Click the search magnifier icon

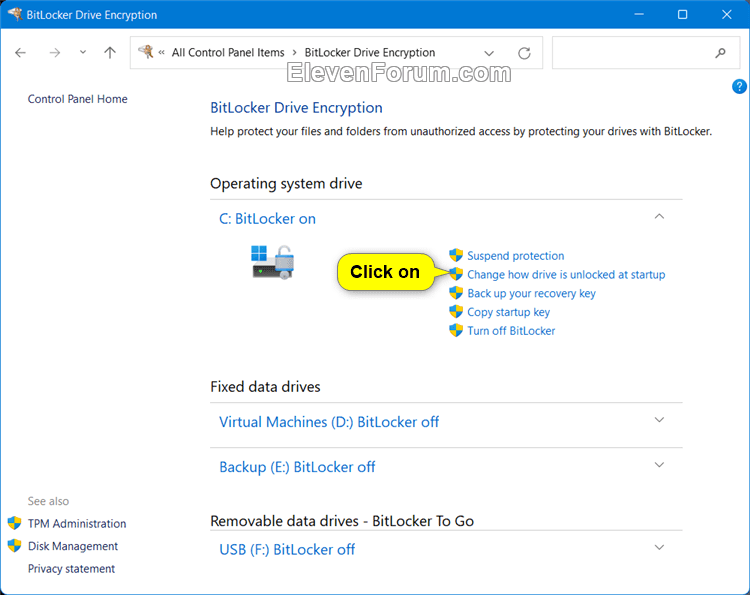click(x=720, y=53)
